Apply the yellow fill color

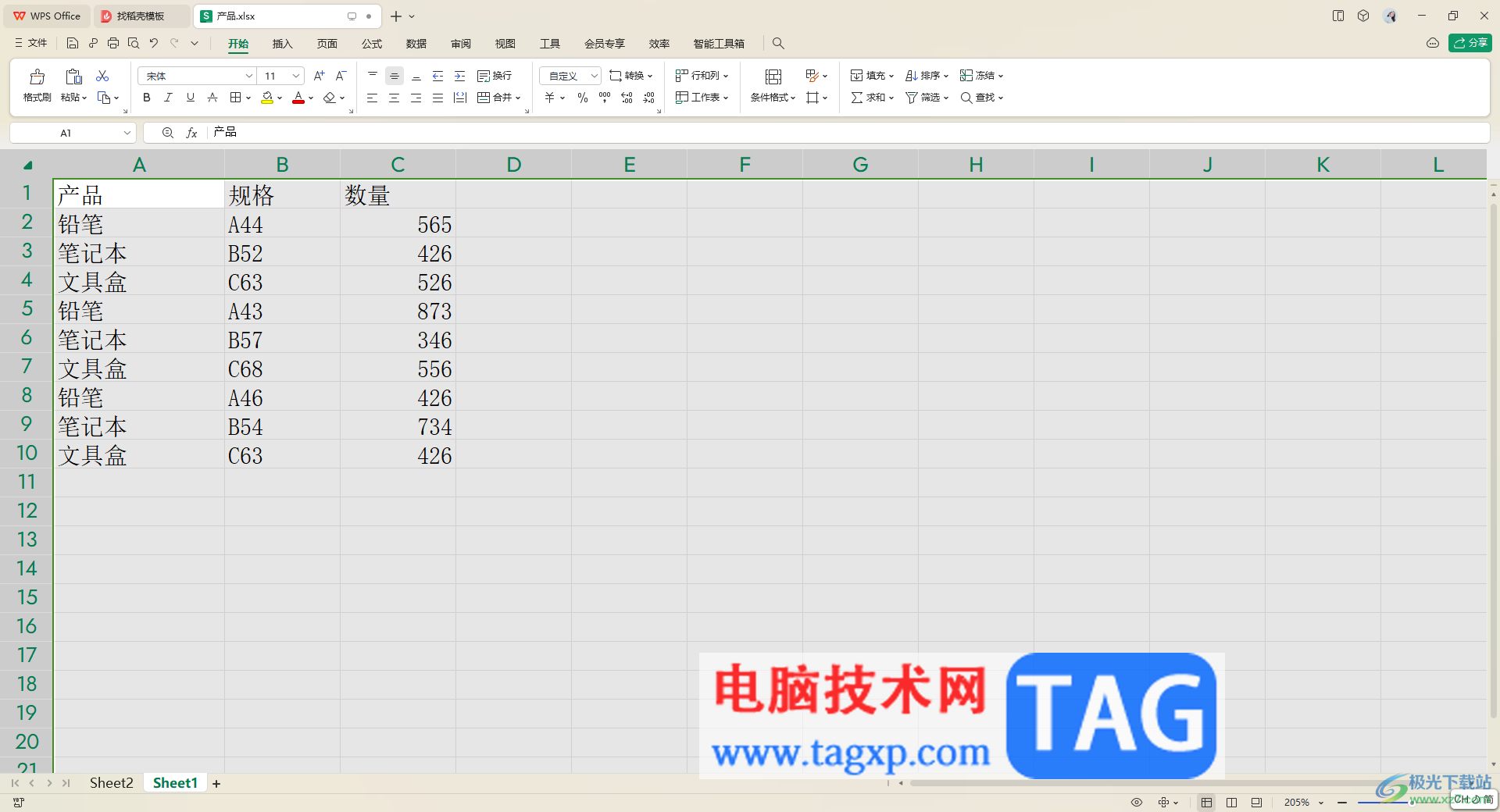point(267,98)
